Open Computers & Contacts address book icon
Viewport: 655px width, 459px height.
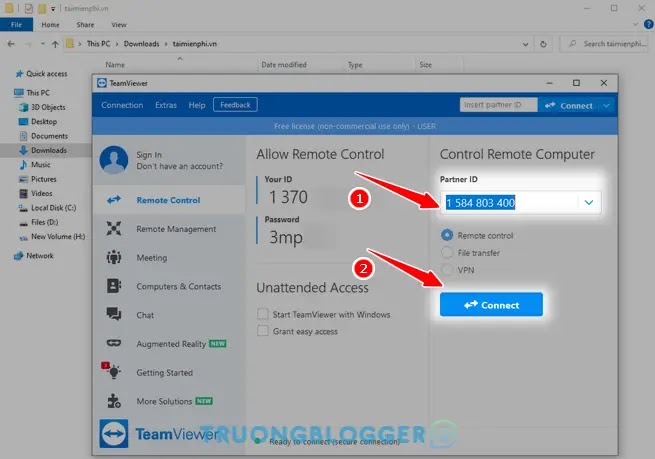114,286
